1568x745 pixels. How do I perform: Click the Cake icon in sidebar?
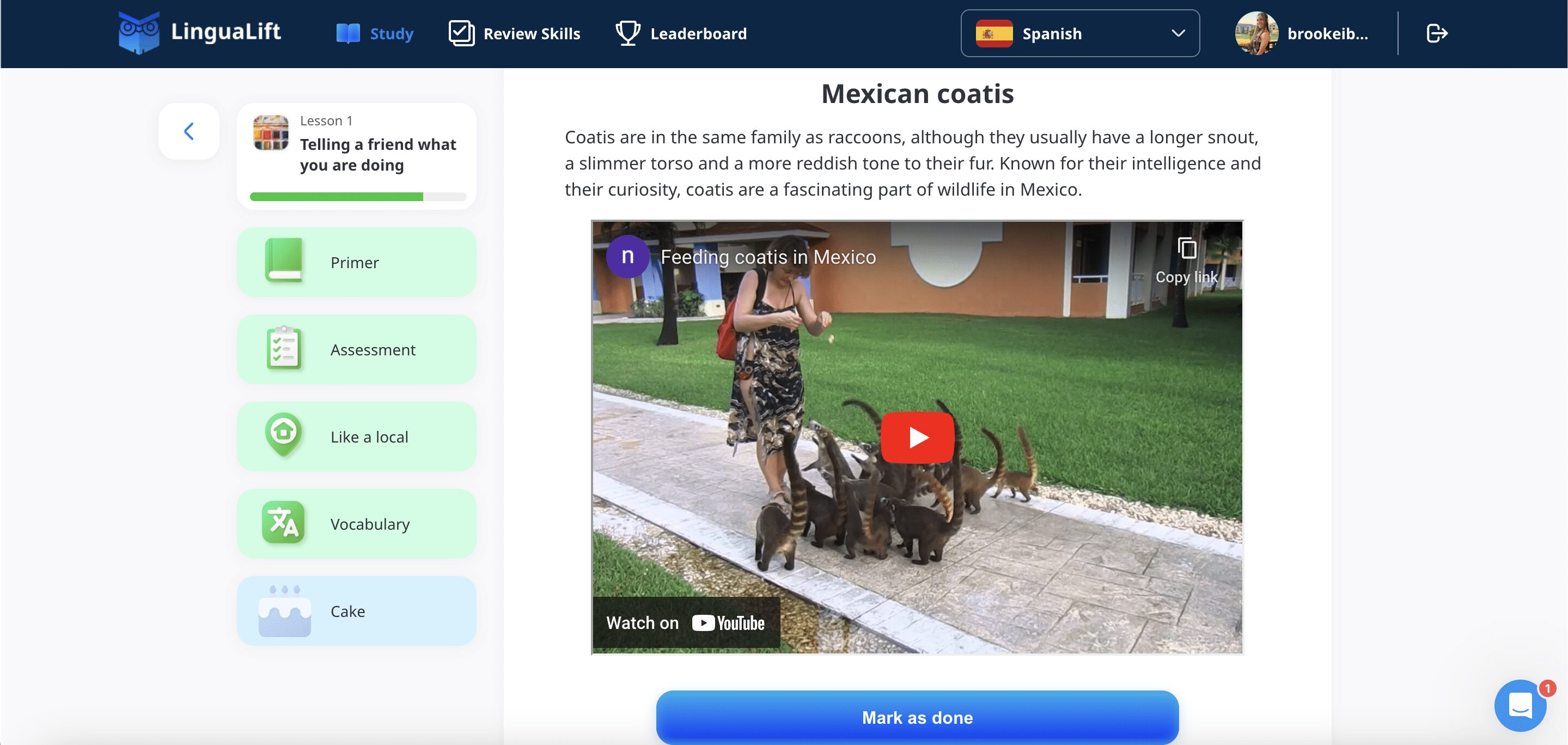(x=284, y=611)
